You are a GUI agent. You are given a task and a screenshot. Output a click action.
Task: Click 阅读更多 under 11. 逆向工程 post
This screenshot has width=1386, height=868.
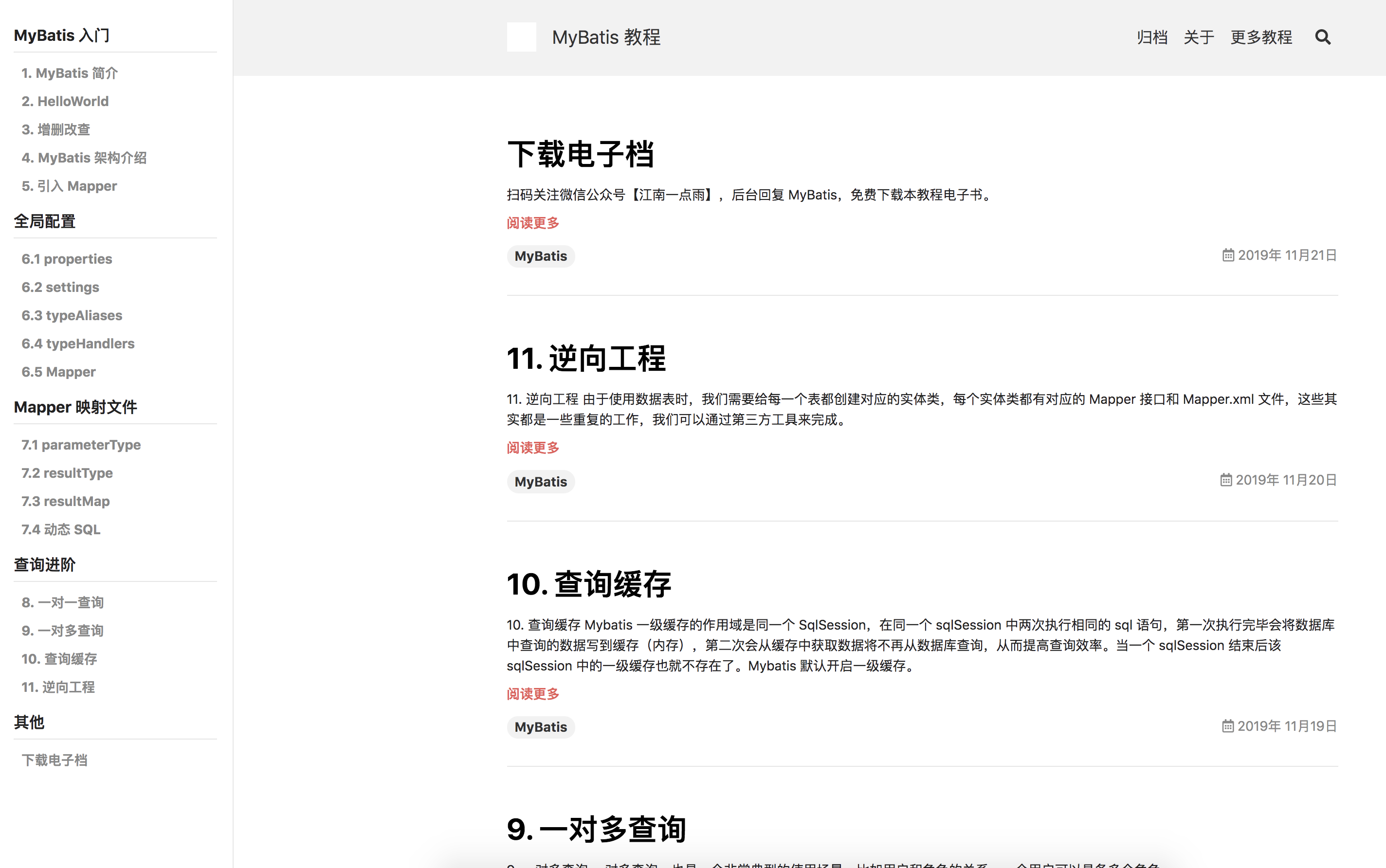point(533,448)
